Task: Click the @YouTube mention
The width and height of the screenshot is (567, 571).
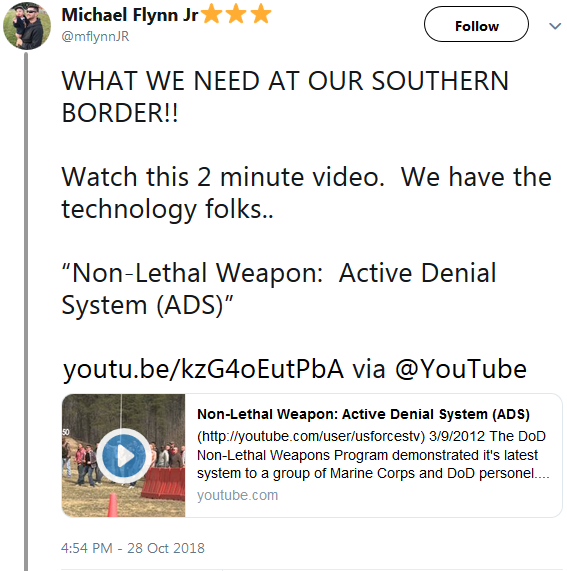Action: pyautogui.click(x=461, y=369)
